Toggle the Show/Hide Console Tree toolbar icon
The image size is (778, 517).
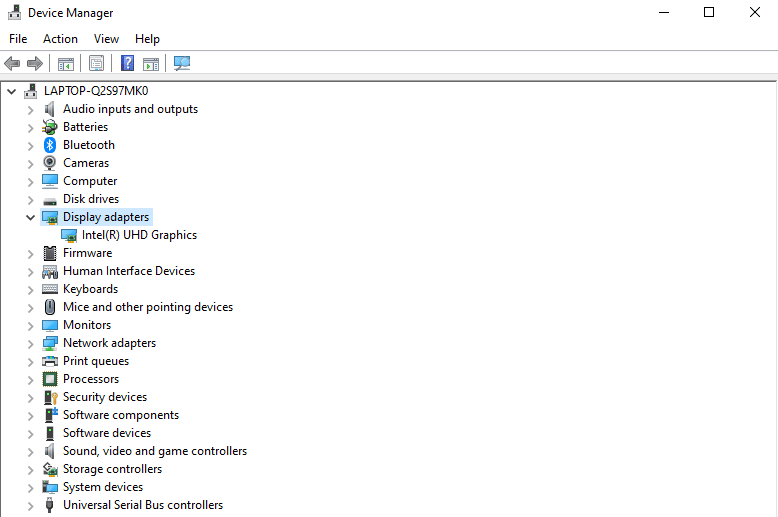pyautogui.click(x=65, y=63)
